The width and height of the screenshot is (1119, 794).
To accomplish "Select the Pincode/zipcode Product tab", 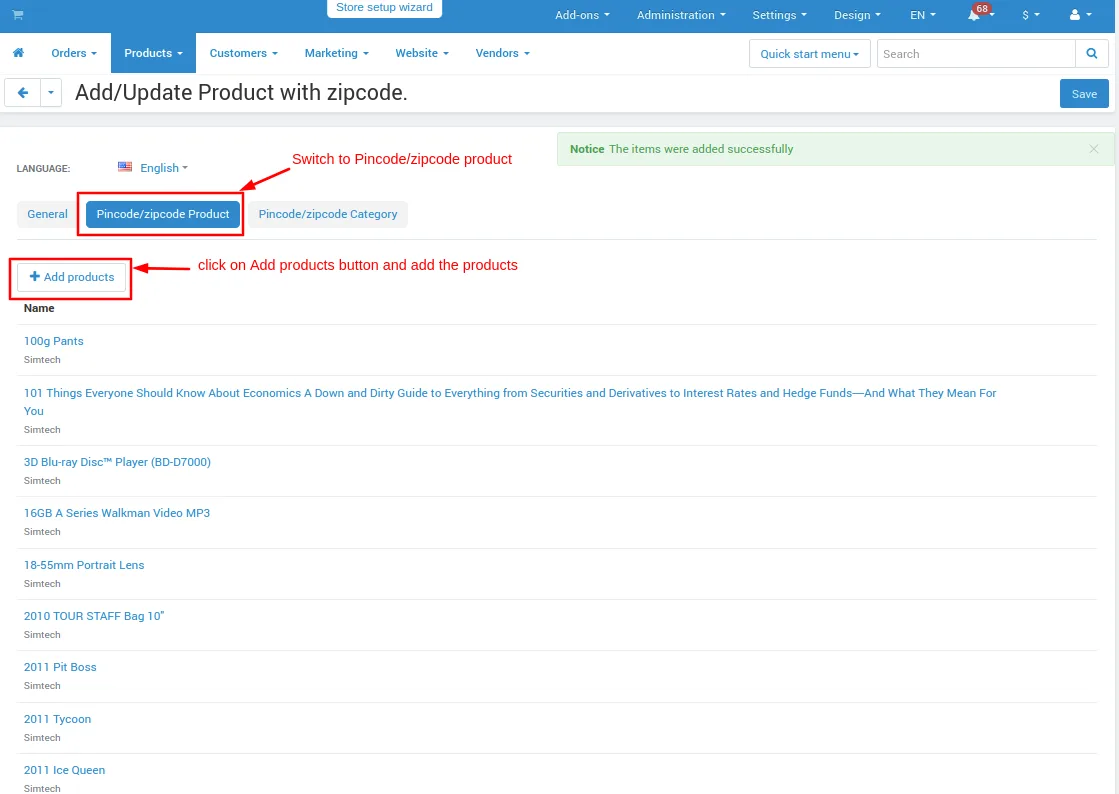I will (x=163, y=214).
